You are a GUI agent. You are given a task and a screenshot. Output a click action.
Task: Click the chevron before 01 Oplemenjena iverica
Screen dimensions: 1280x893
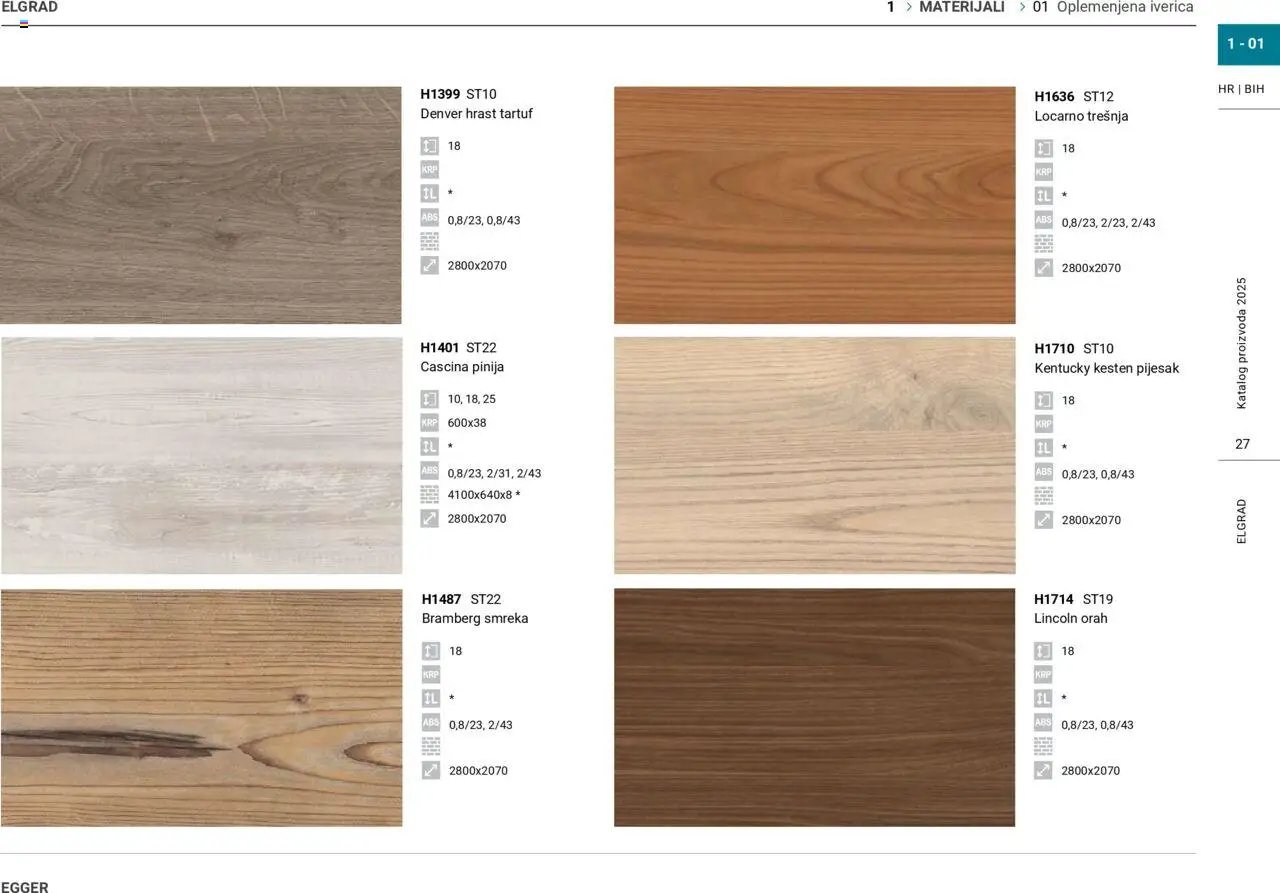(1022, 7)
